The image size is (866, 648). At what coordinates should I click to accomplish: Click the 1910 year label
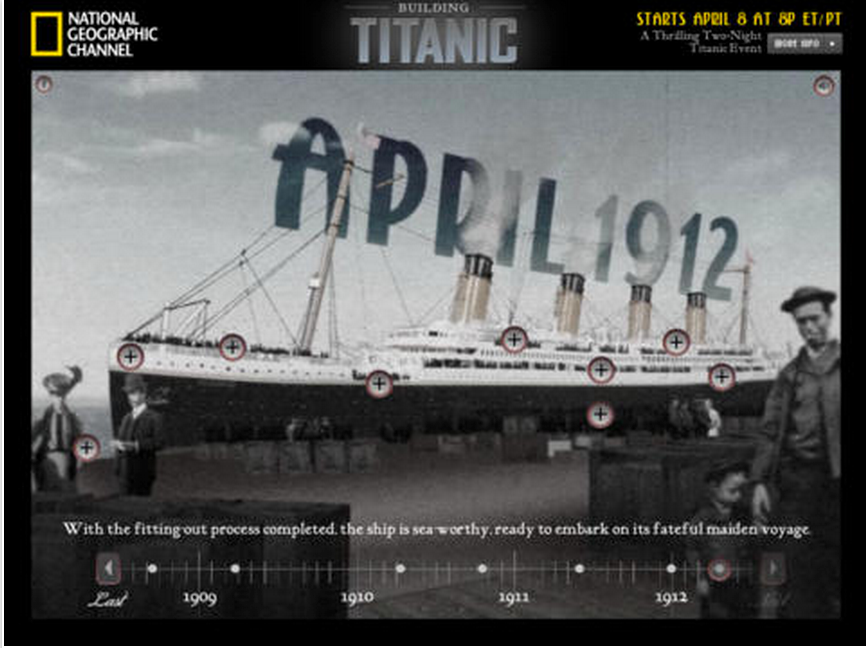tap(357, 598)
